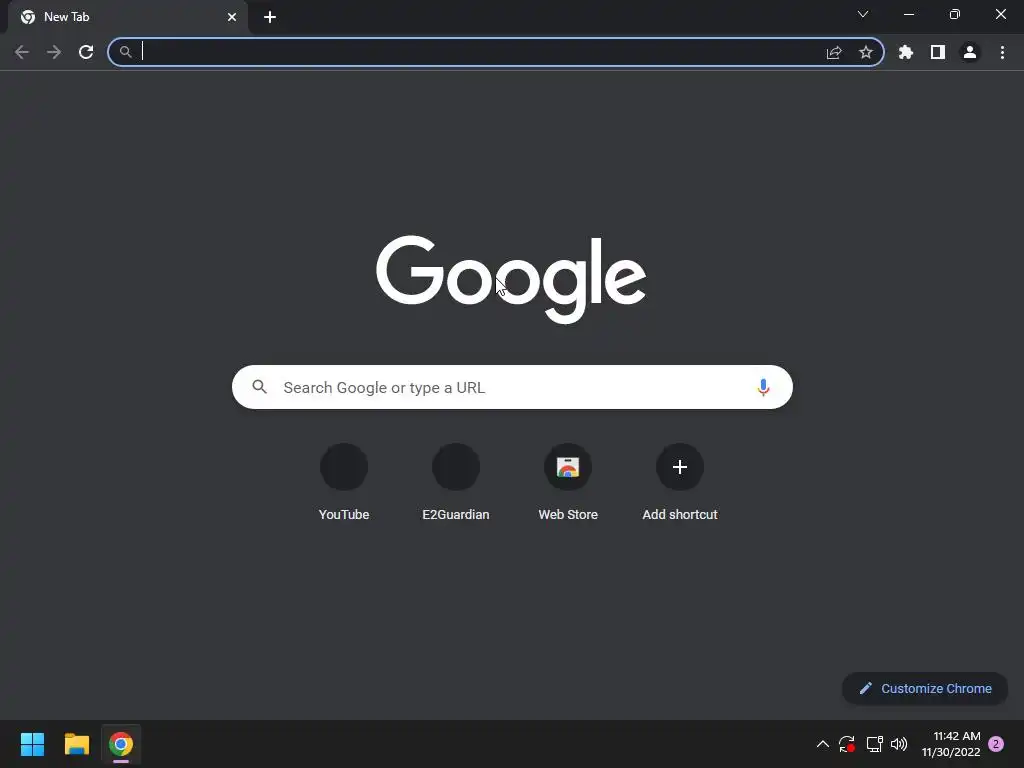Click the share page icon in address bar
The height and width of the screenshot is (768, 1024).
point(834,52)
